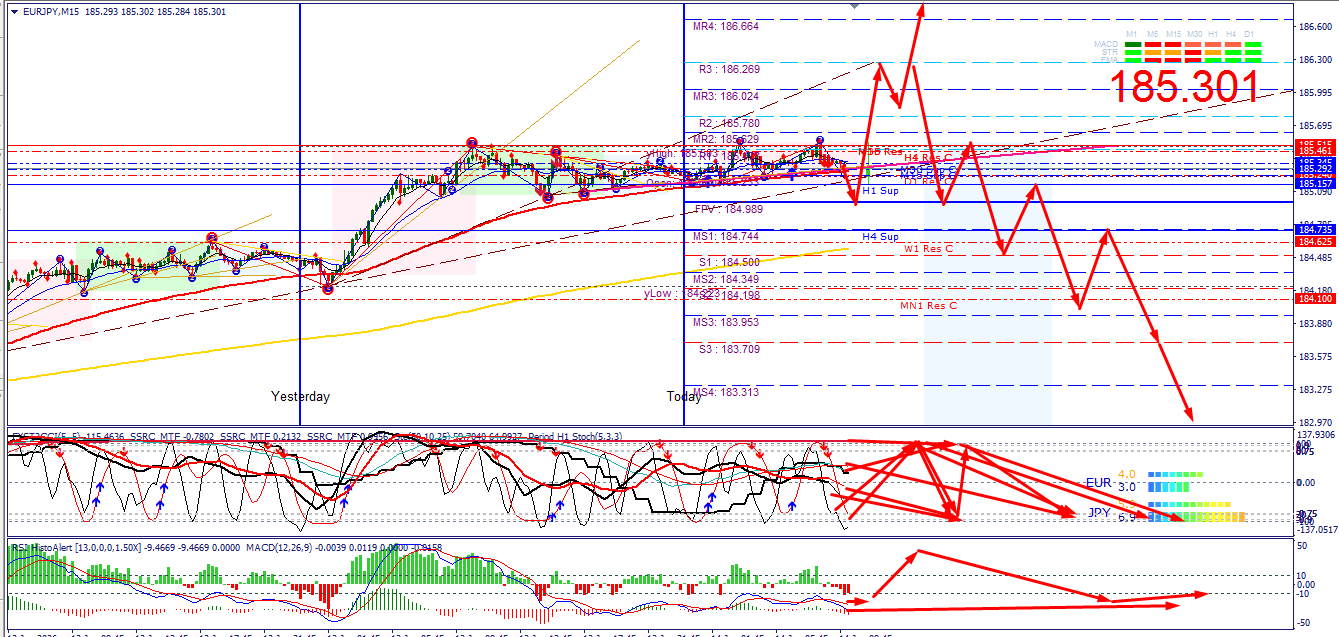Click the blue 184.735 price axis tag
The width and height of the screenshot is (1339, 637).
1315,230
